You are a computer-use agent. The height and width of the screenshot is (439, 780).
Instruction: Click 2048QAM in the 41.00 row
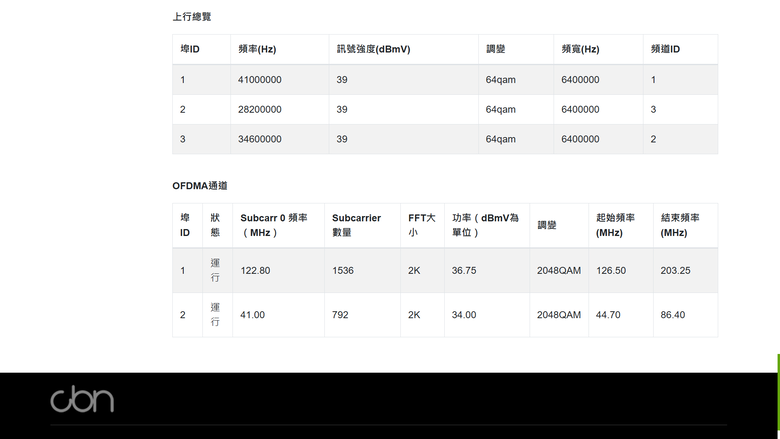coord(559,315)
